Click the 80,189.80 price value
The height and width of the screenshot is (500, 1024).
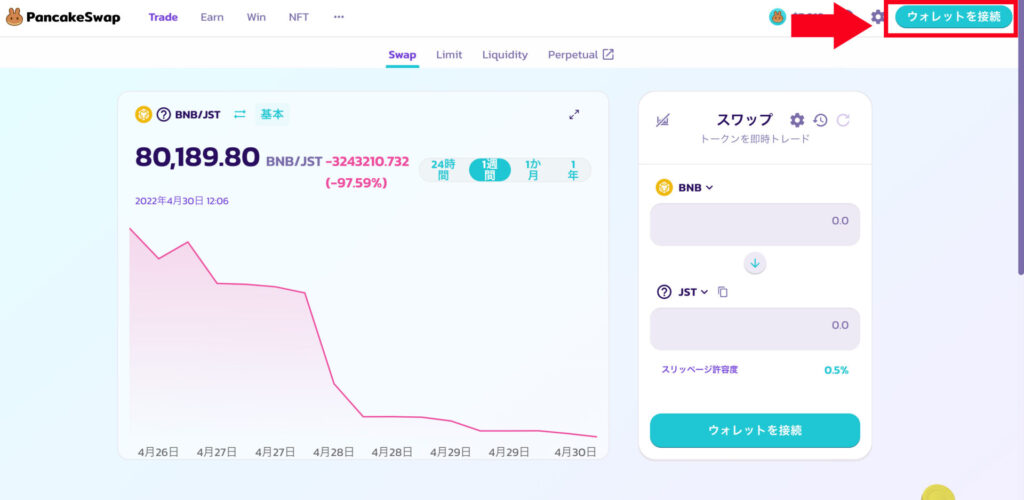click(197, 157)
